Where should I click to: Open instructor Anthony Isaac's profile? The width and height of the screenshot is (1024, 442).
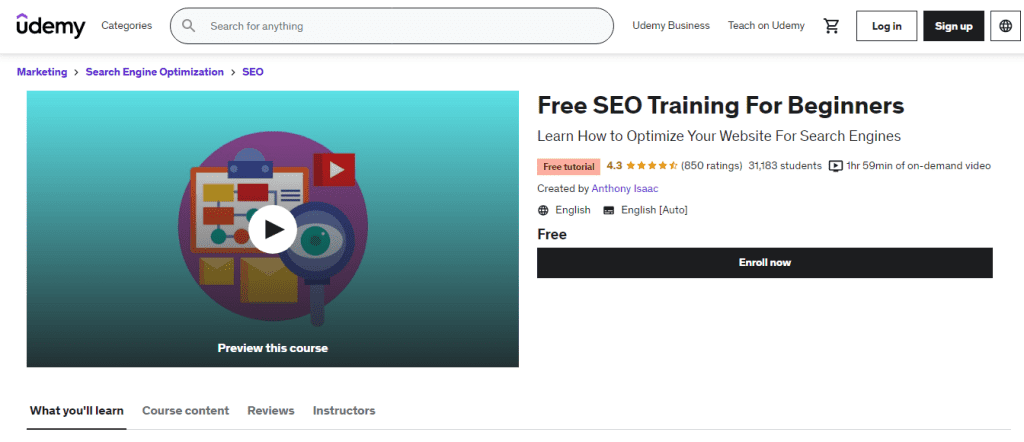[x=624, y=189]
